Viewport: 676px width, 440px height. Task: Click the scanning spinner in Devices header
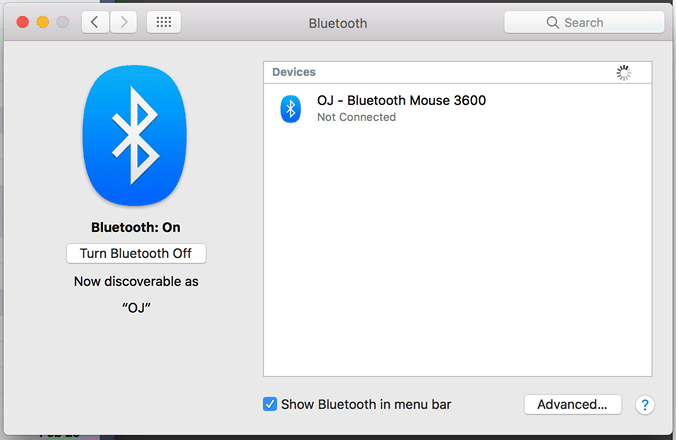click(623, 73)
